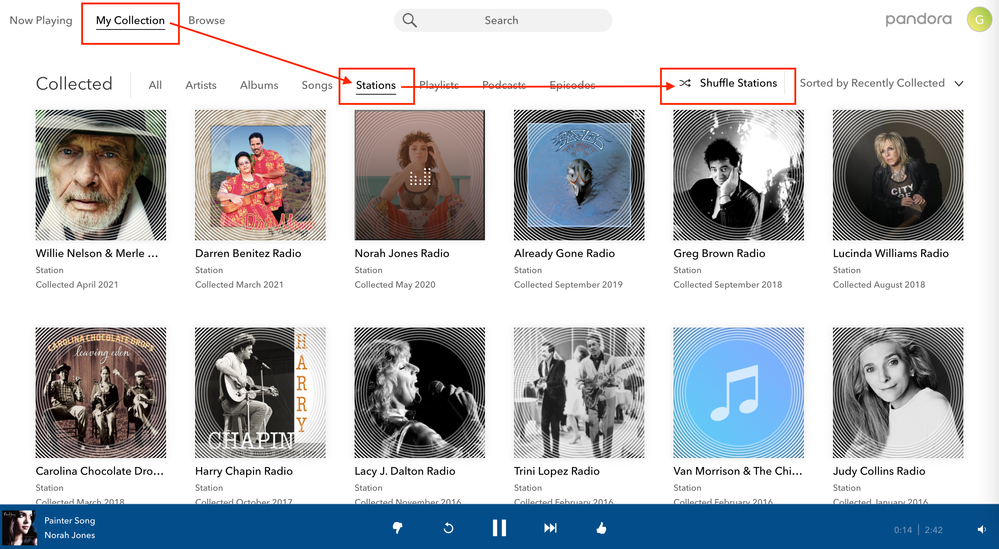Click the Pandora logo

pos(918,20)
